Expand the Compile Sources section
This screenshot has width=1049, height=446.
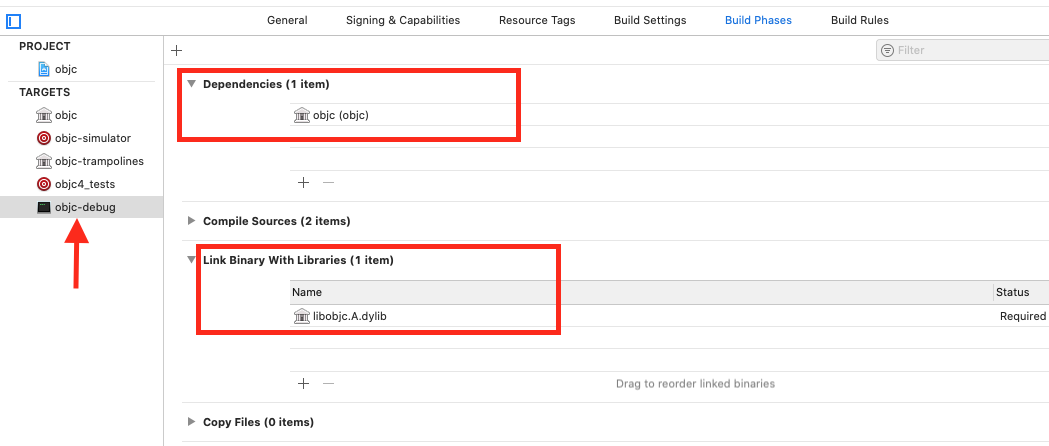coord(191,221)
